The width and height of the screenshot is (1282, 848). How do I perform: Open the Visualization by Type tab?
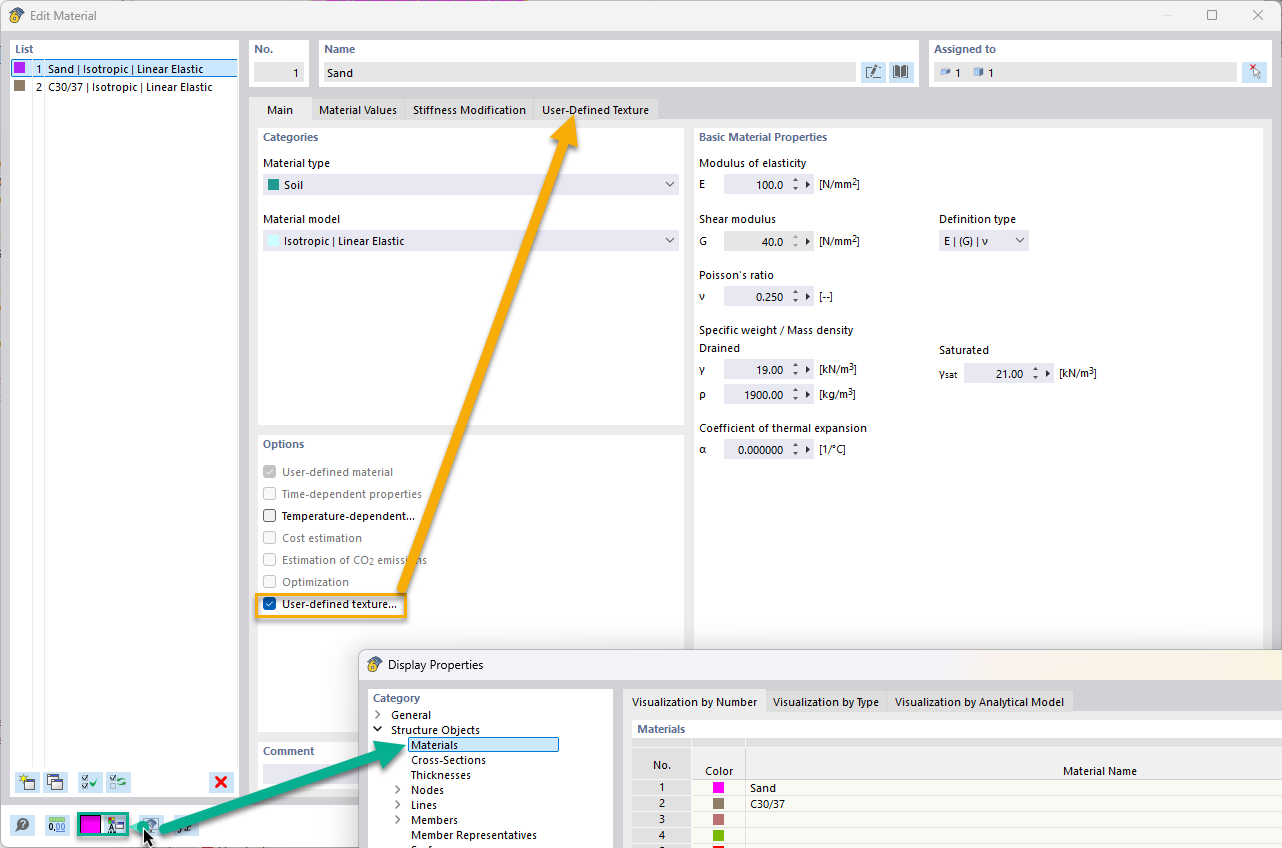(825, 702)
